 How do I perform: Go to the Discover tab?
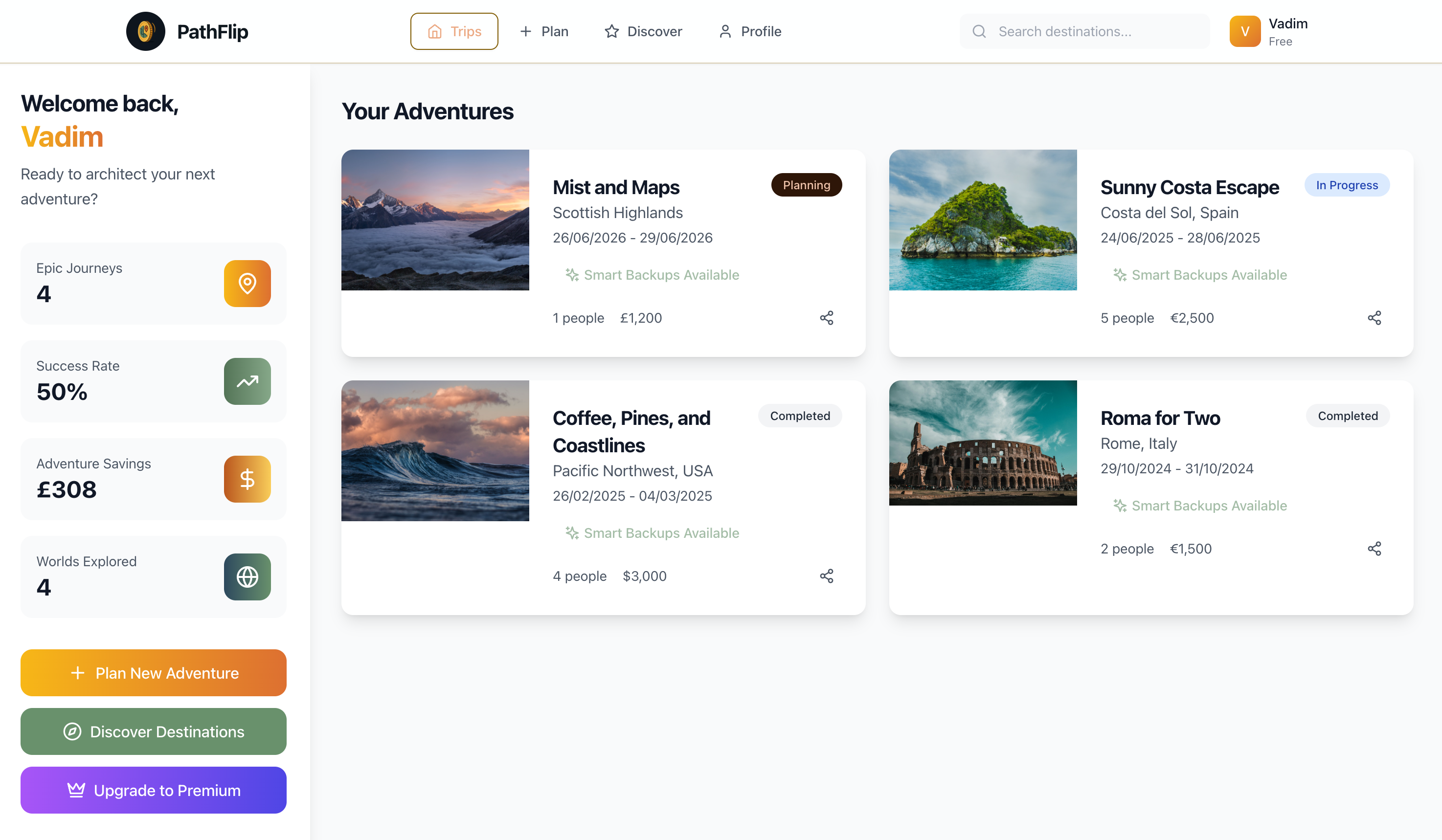click(x=643, y=31)
